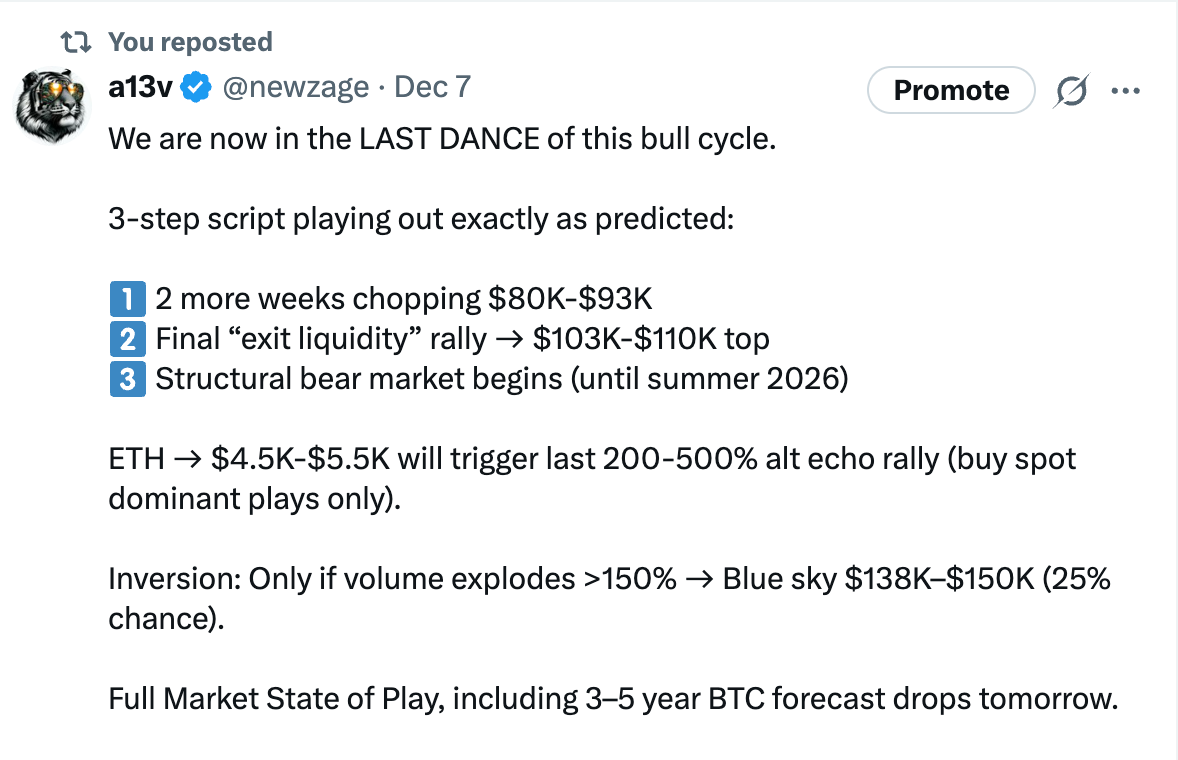Screen dimensions: 1178x760
Task: Click the "3-step script playing out" line
Action: point(420,218)
